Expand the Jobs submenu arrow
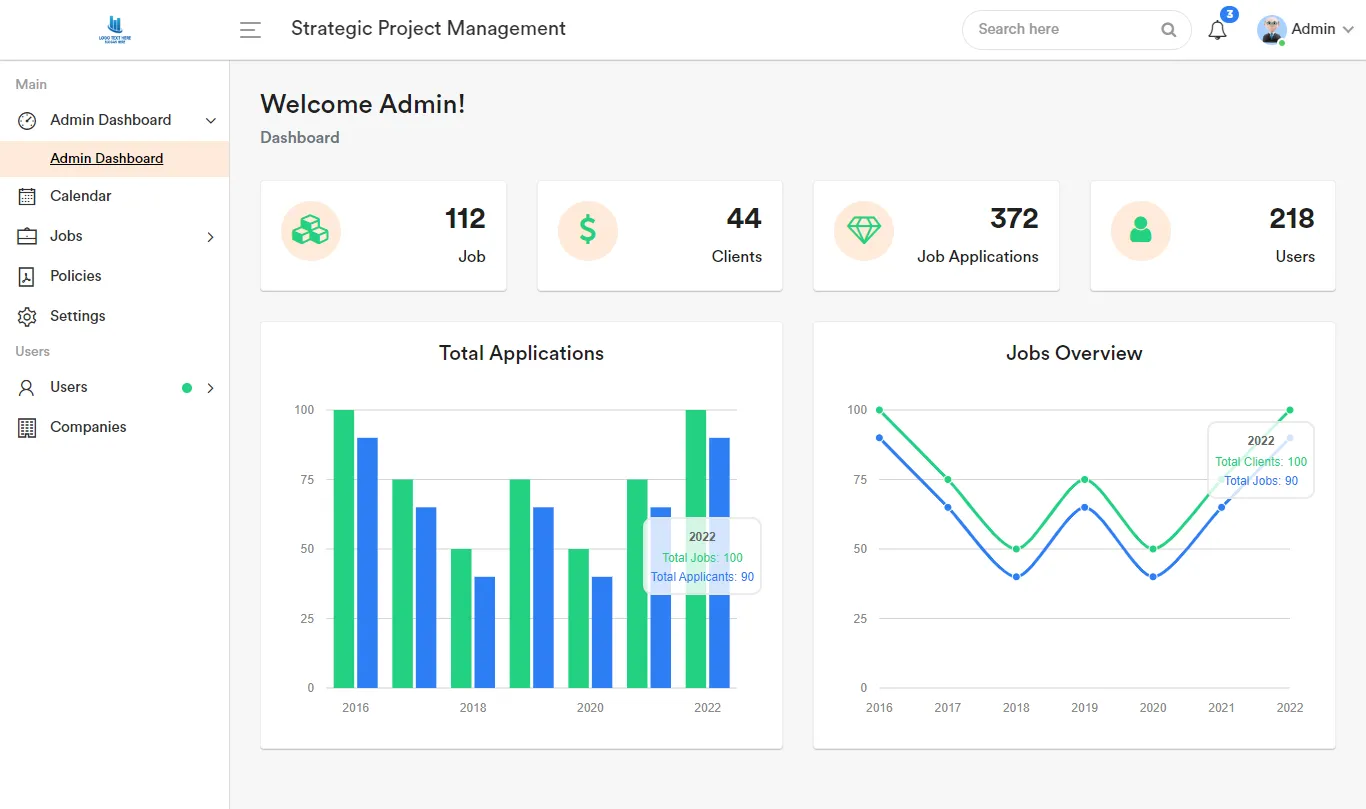This screenshot has height=809, width=1366. coord(210,237)
